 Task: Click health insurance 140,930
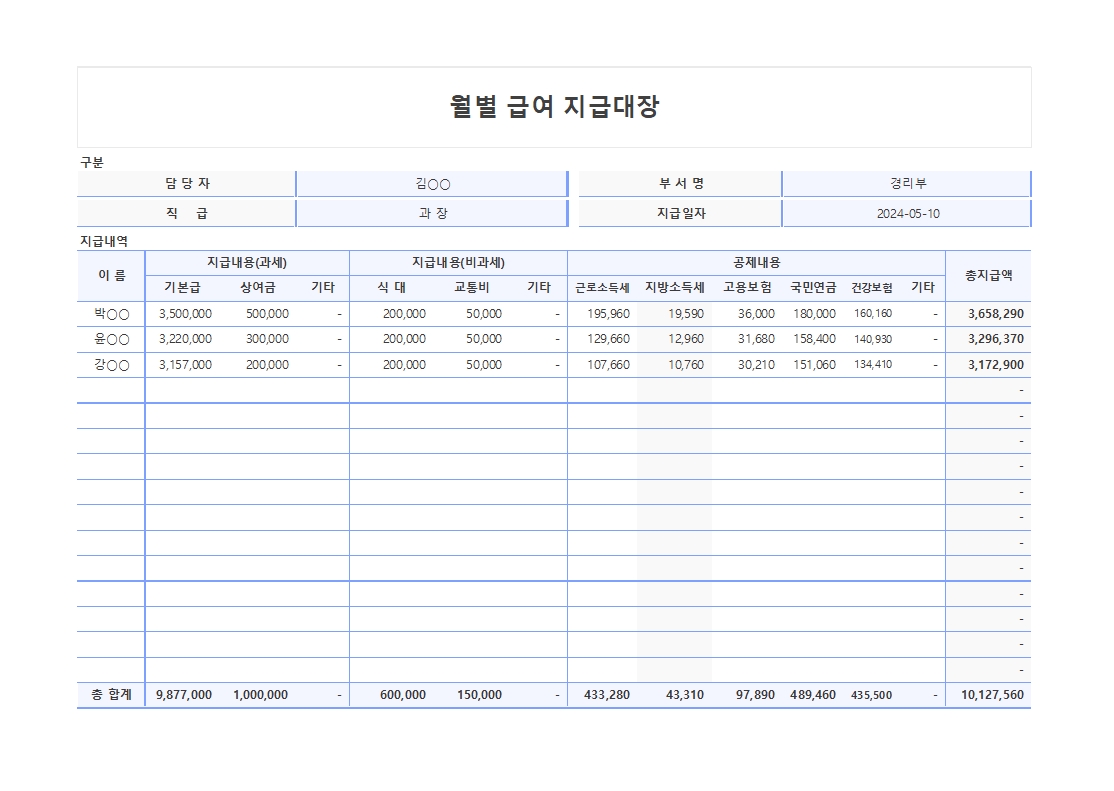click(873, 340)
